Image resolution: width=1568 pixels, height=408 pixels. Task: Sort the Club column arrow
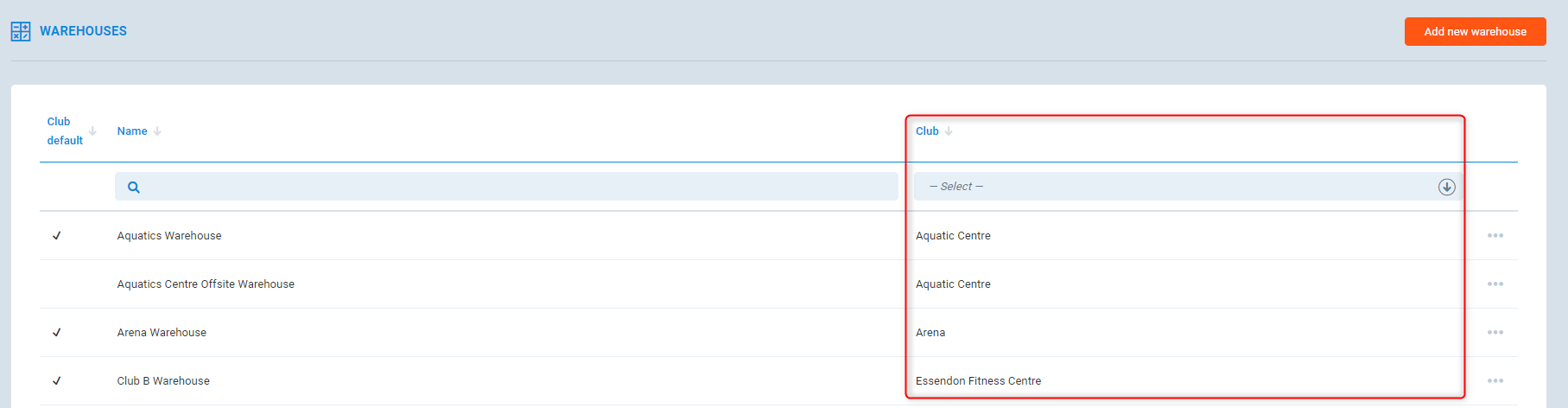point(949,131)
